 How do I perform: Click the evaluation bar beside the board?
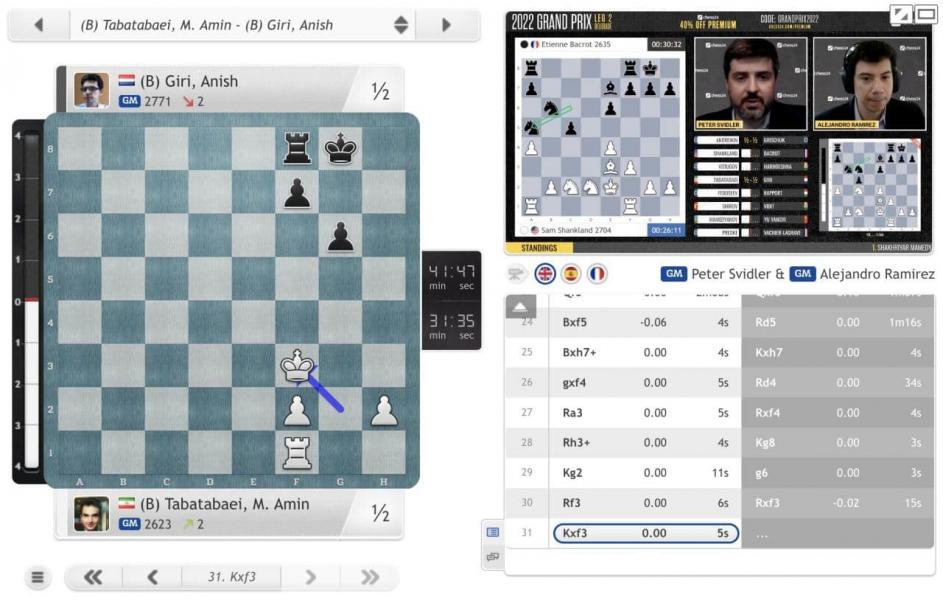pyautogui.click(x=29, y=300)
